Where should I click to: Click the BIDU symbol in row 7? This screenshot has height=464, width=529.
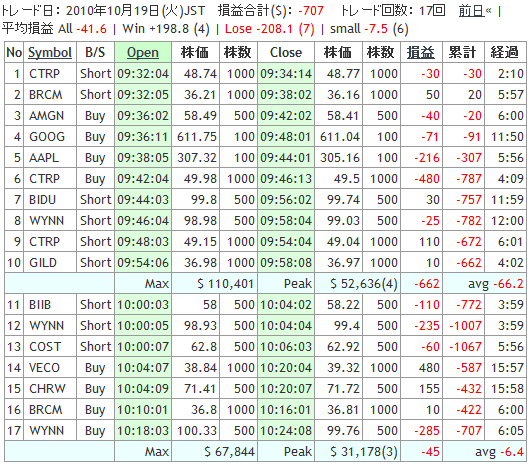coord(42,199)
